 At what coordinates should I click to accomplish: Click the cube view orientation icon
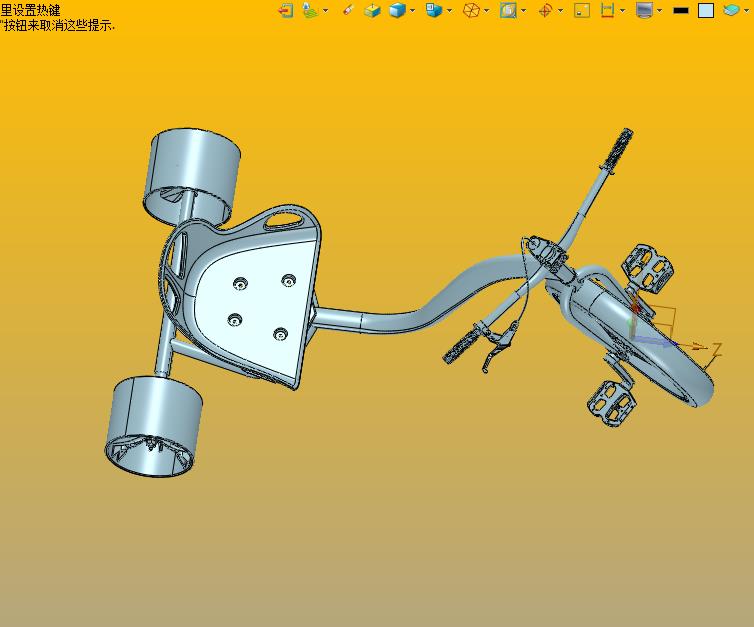pyautogui.click(x=434, y=10)
